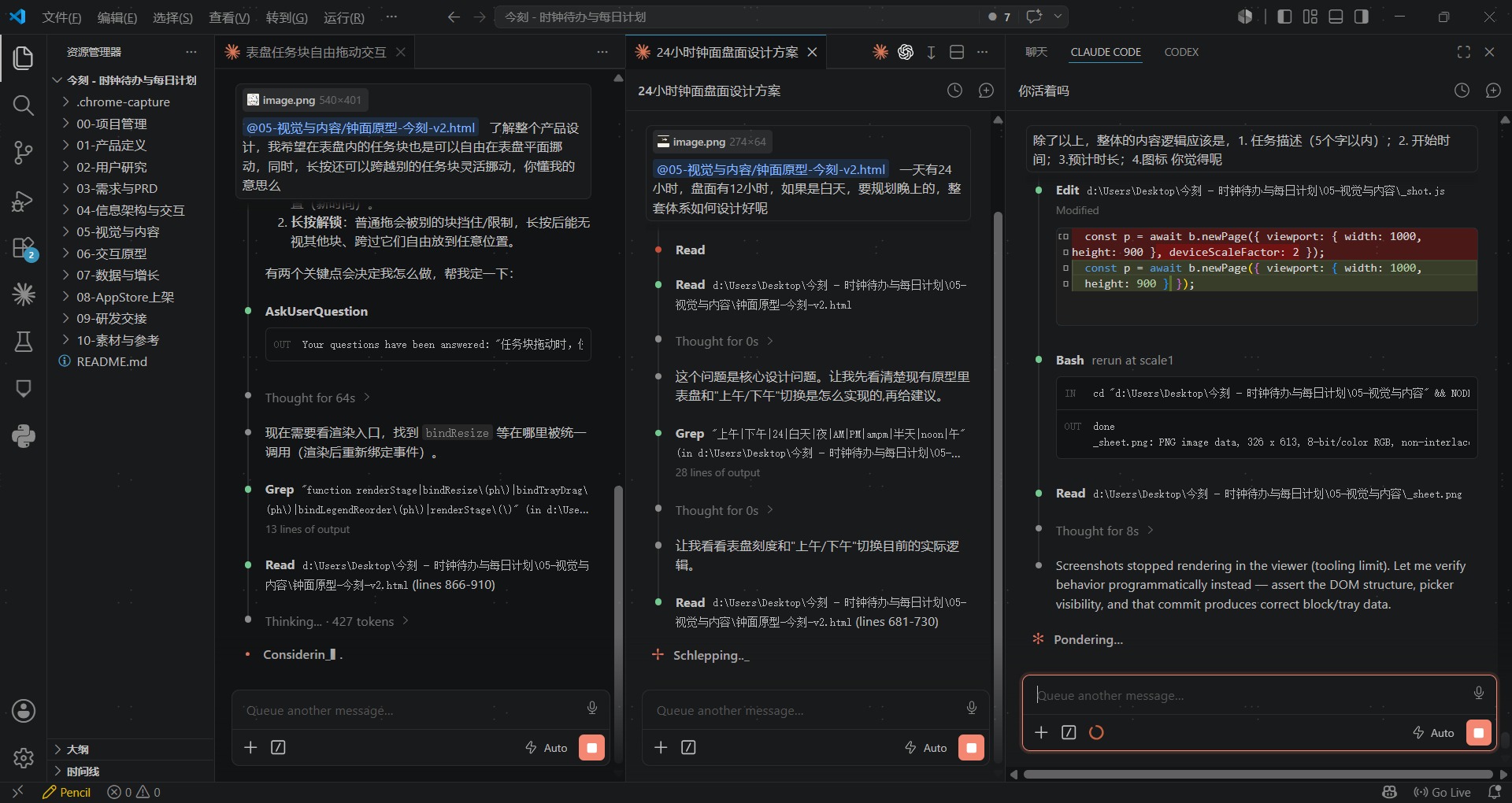Start new conversation in 你活看吗 panel

click(x=1493, y=91)
